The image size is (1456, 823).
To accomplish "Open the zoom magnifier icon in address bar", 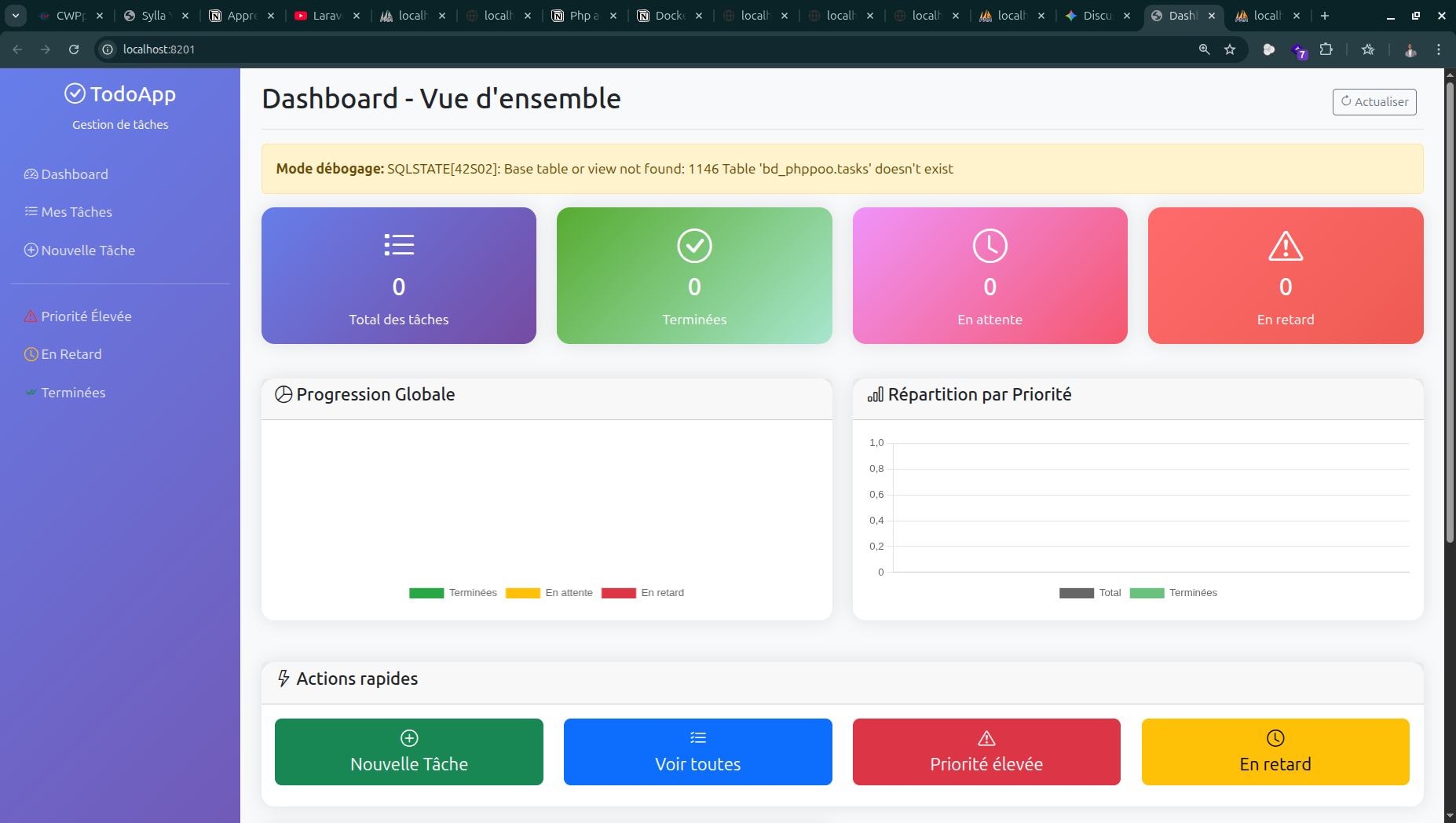I will click(1204, 49).
